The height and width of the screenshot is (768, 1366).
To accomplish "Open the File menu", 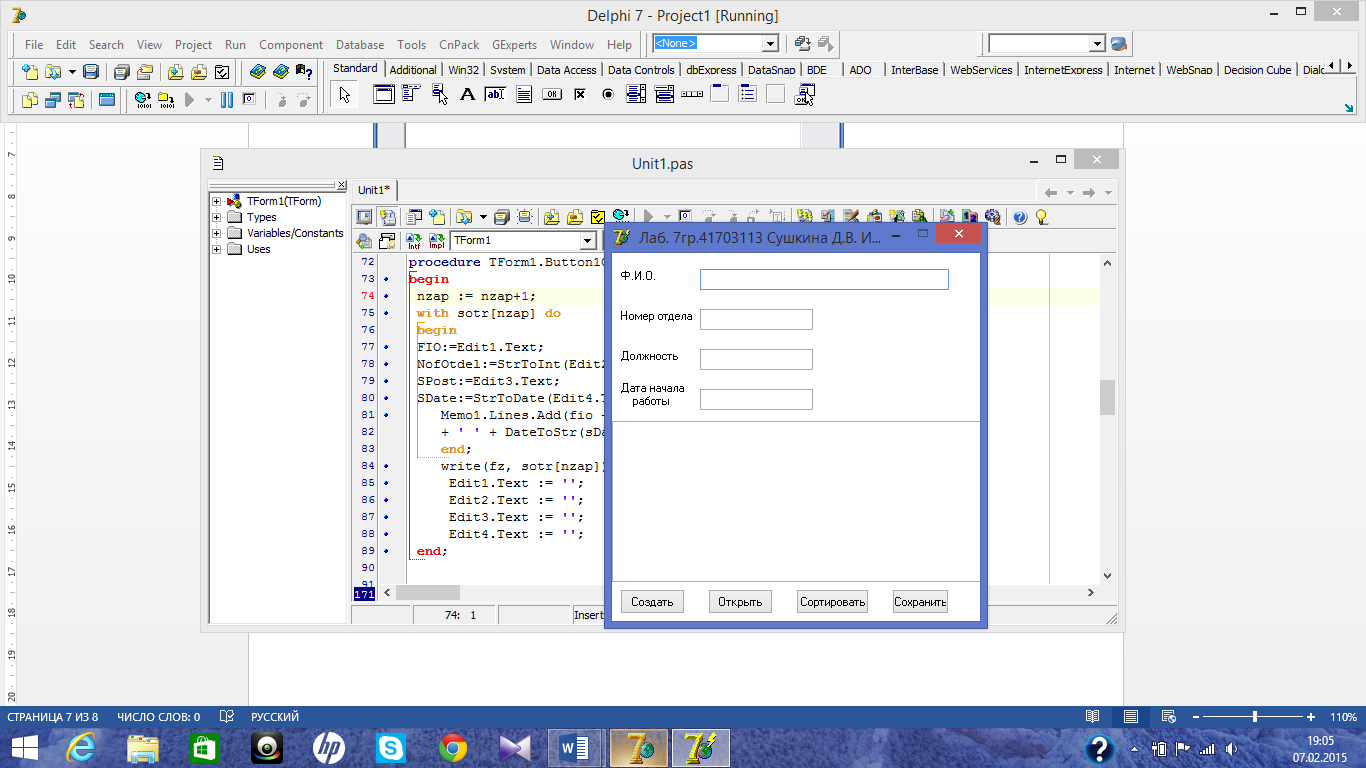I will pos(34,45).
